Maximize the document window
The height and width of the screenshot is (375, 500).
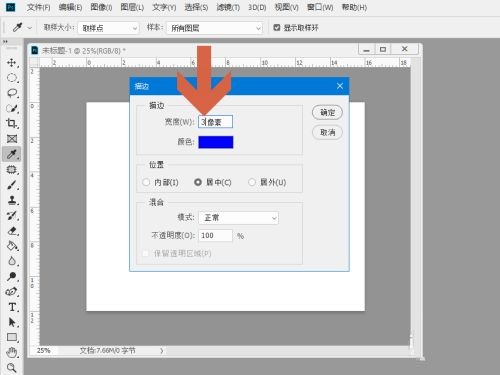[383, 49]
